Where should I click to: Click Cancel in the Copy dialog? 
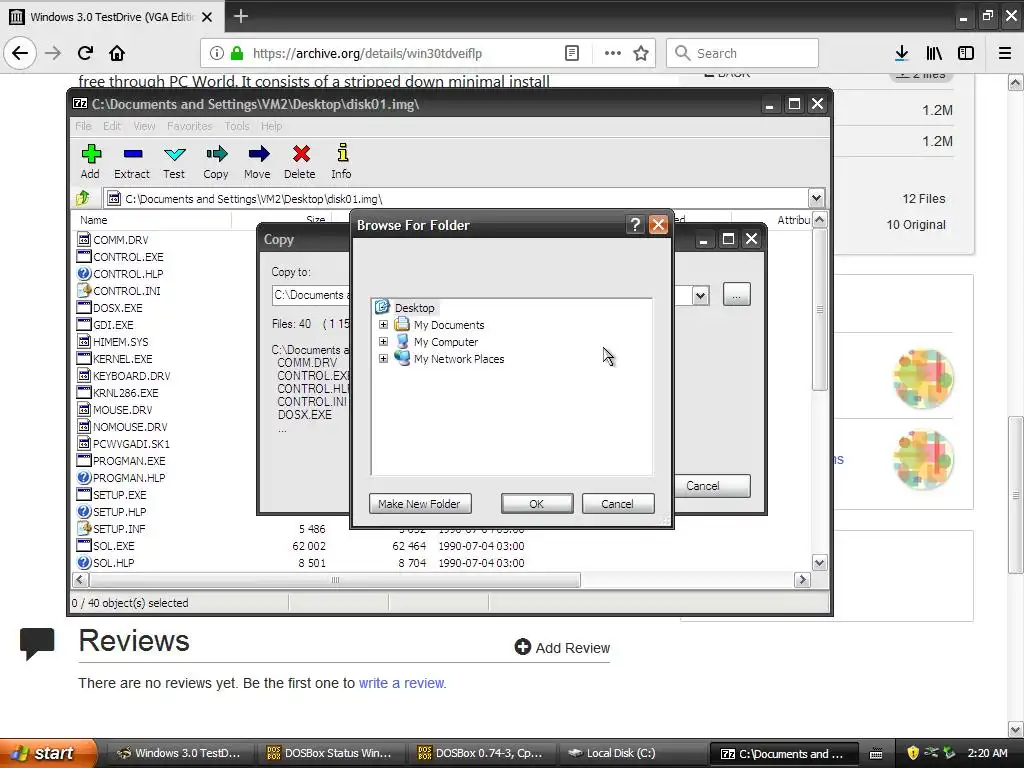(711, 486)
